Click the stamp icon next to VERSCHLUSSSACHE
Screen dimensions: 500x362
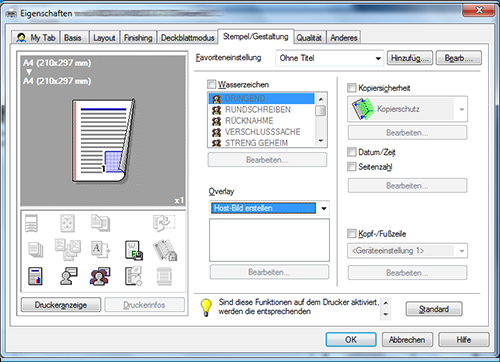point(217,132)
